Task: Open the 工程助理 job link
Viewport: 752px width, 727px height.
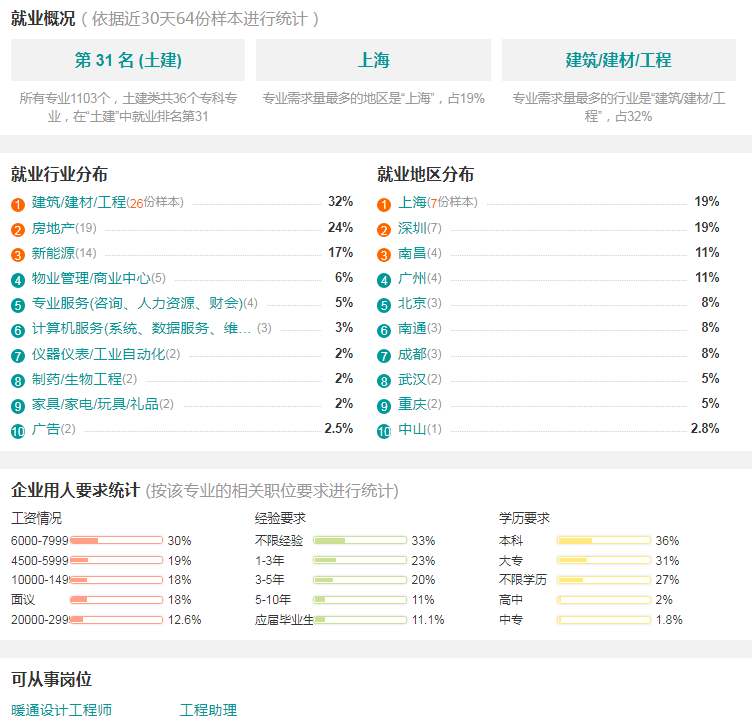Action: [x=208, y=710]
